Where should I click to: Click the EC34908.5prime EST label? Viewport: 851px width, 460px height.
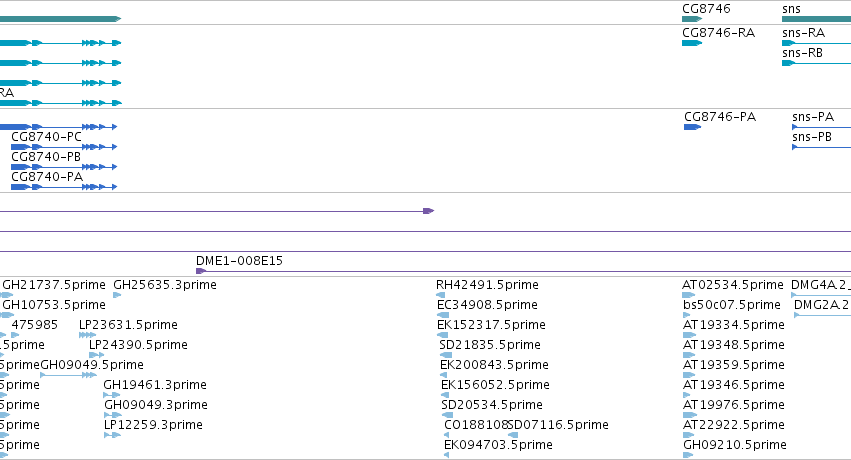click(487, 305)
